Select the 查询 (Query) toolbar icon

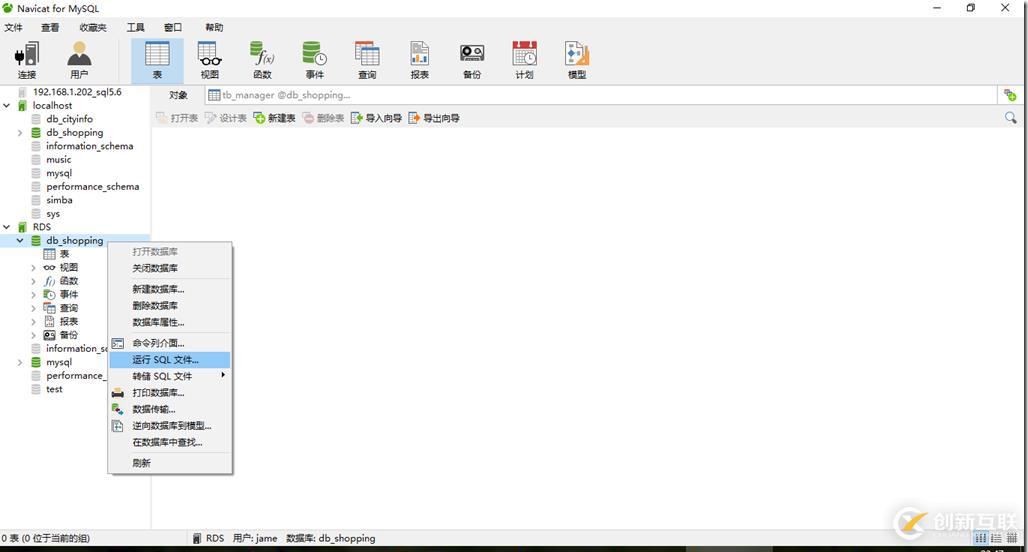(367, 60)
